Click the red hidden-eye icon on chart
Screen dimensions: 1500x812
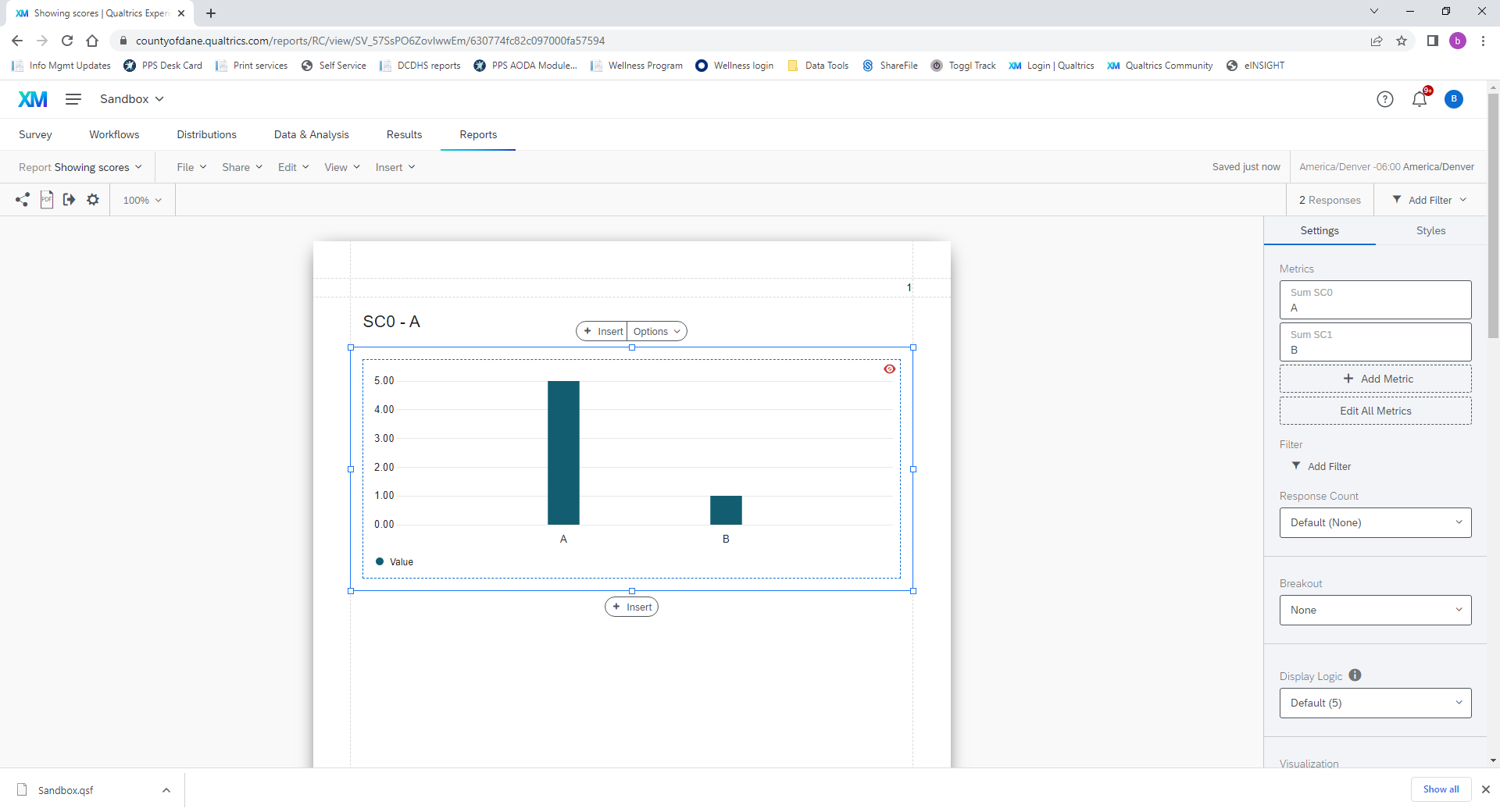tap(889, 369)
